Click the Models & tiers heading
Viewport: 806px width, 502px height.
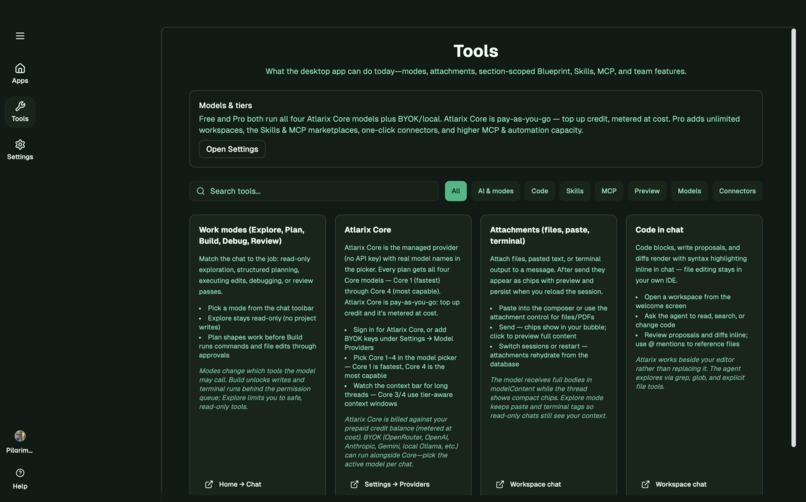(x=225, y=105)
